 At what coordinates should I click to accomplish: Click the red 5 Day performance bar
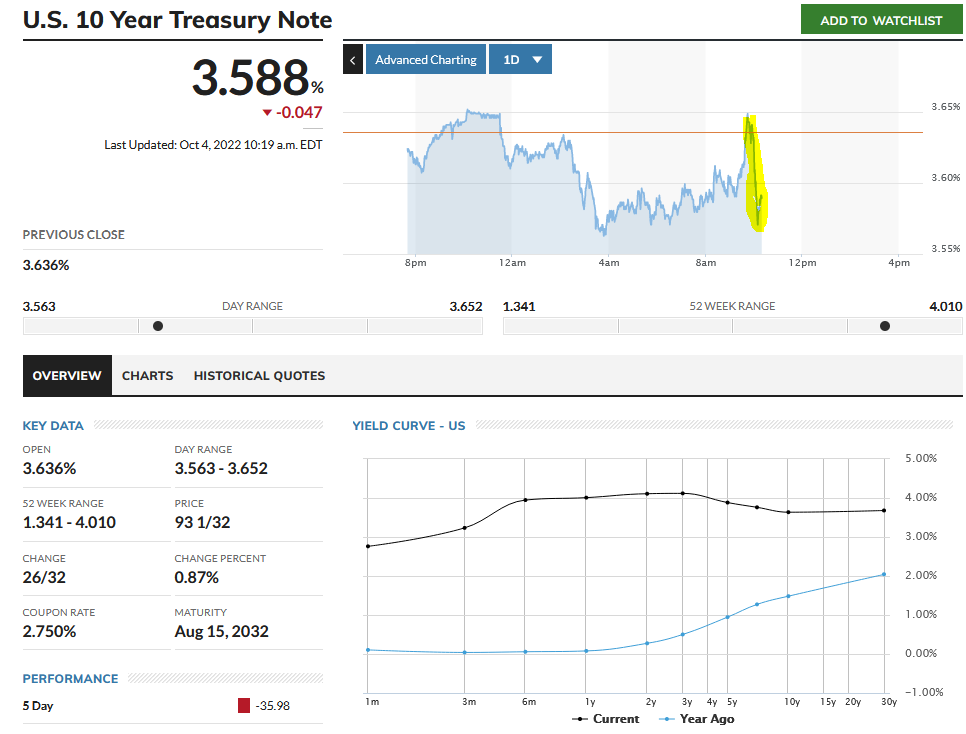(244, 706)
